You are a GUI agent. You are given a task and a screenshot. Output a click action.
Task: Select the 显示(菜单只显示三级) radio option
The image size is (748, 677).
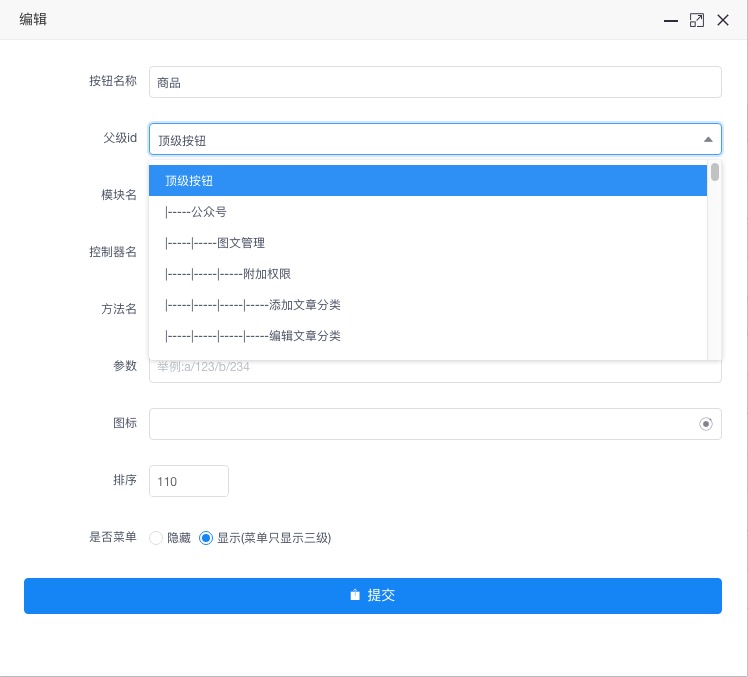pyautogui.click(x=206, y=538)
